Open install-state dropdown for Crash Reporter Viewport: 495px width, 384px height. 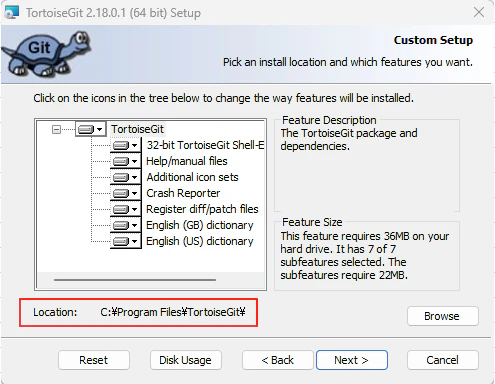[126, 193]
